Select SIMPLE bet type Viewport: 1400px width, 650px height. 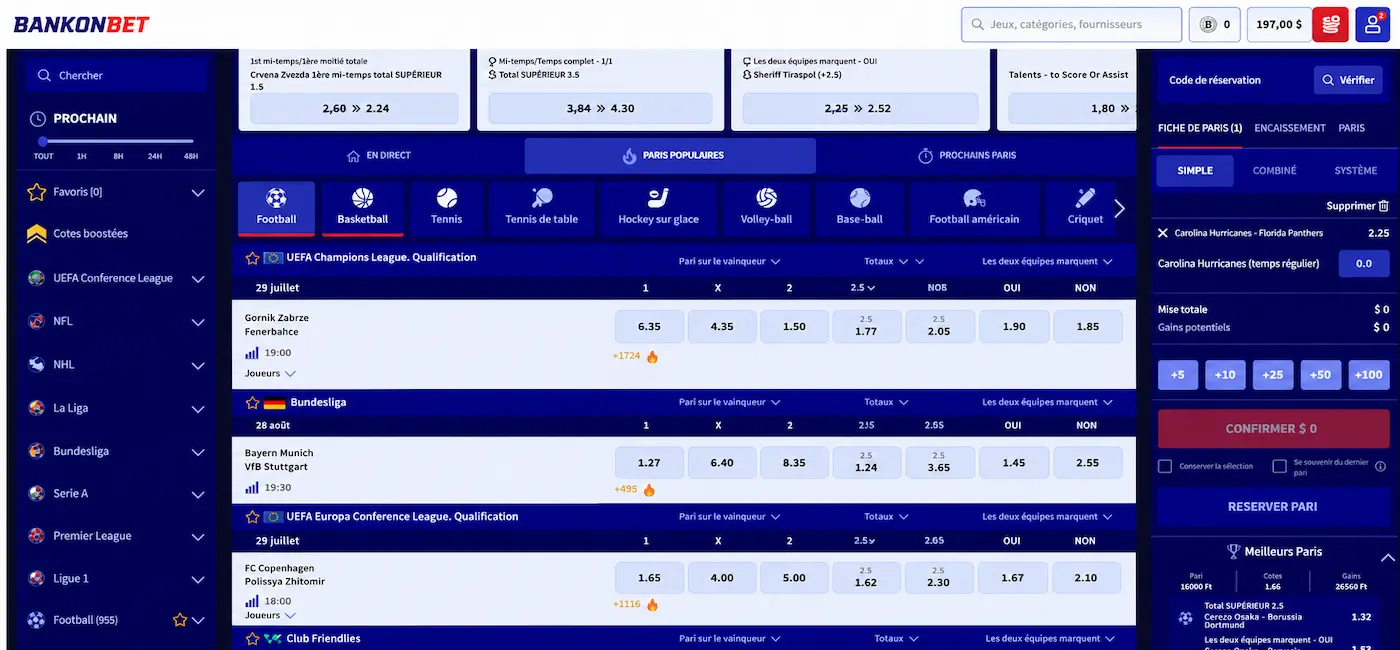click(x=1195, y=171)
